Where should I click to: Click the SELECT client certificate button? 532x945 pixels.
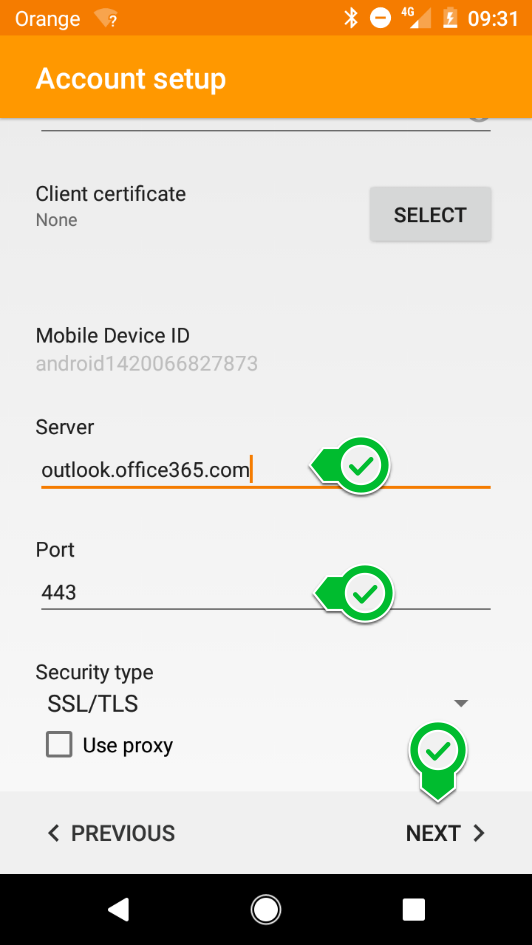pos(431,215)
